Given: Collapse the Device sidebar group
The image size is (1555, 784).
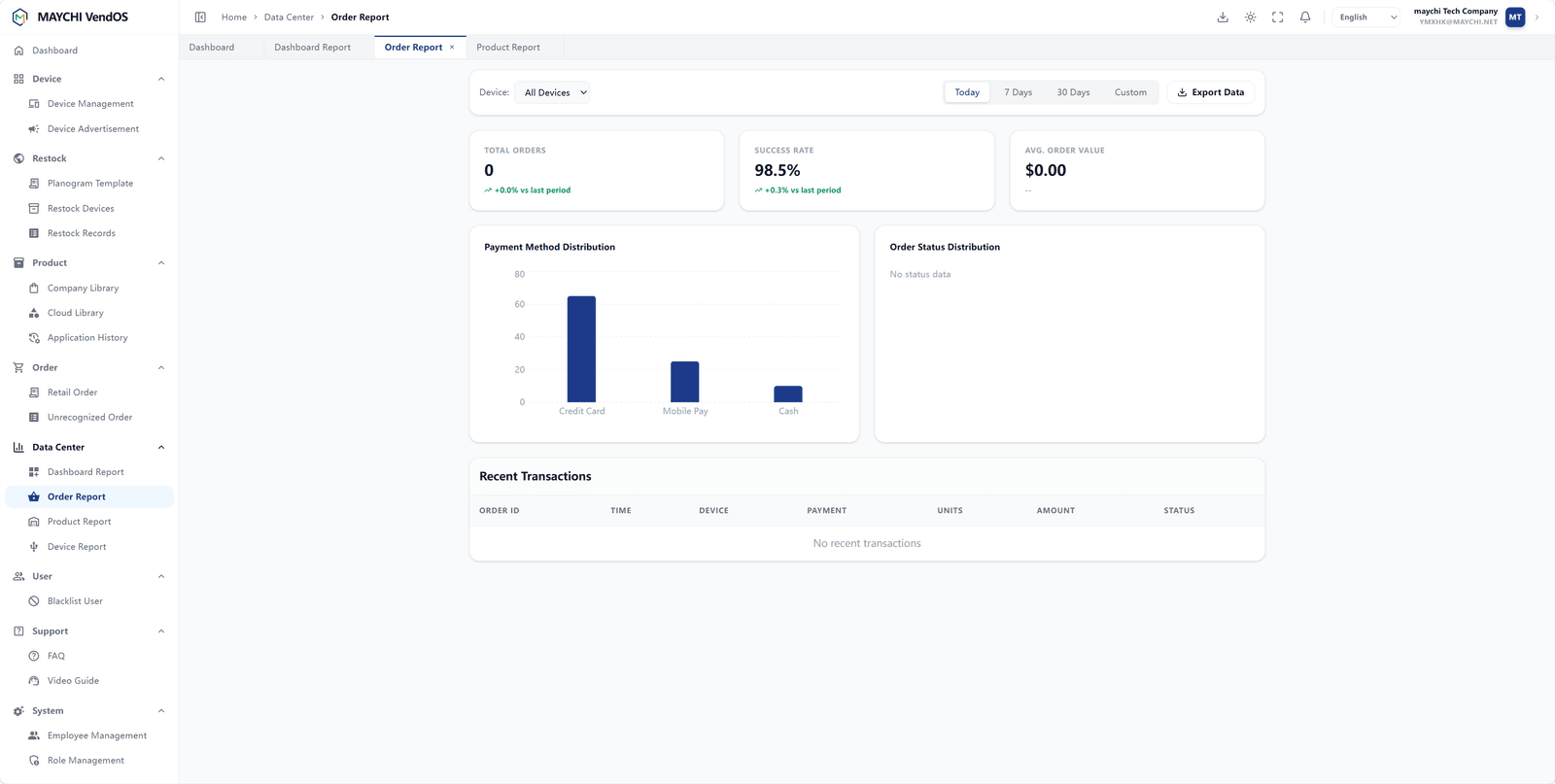Looking at the screenshot, I should pos(161,79).
